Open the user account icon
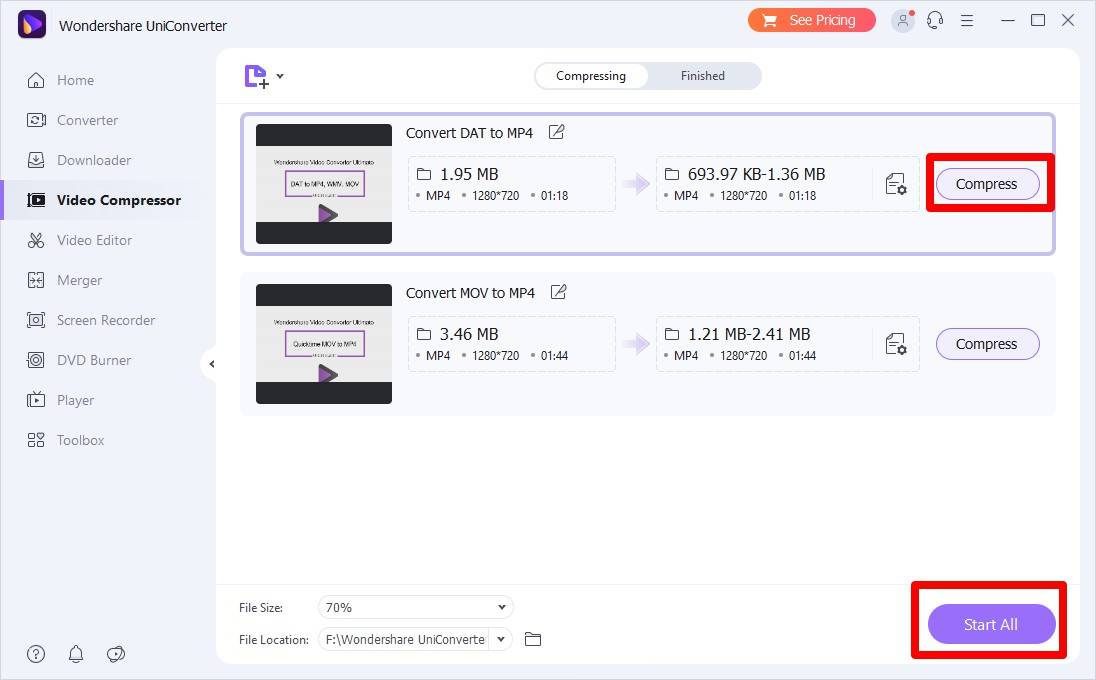Viewport: 1096px width, 680px height. (902, 21)
